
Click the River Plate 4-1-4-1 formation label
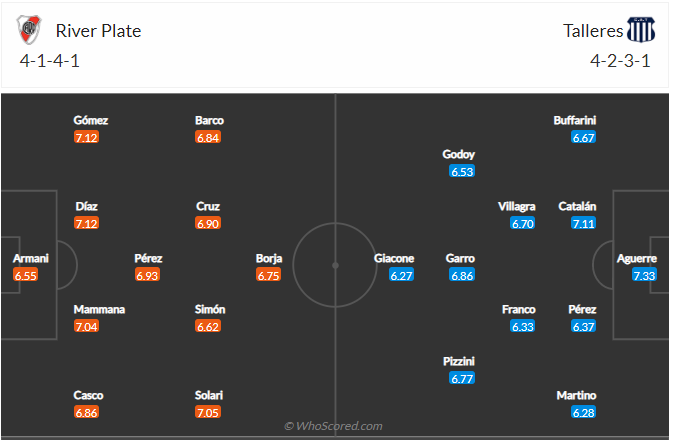tap(48, 60)
